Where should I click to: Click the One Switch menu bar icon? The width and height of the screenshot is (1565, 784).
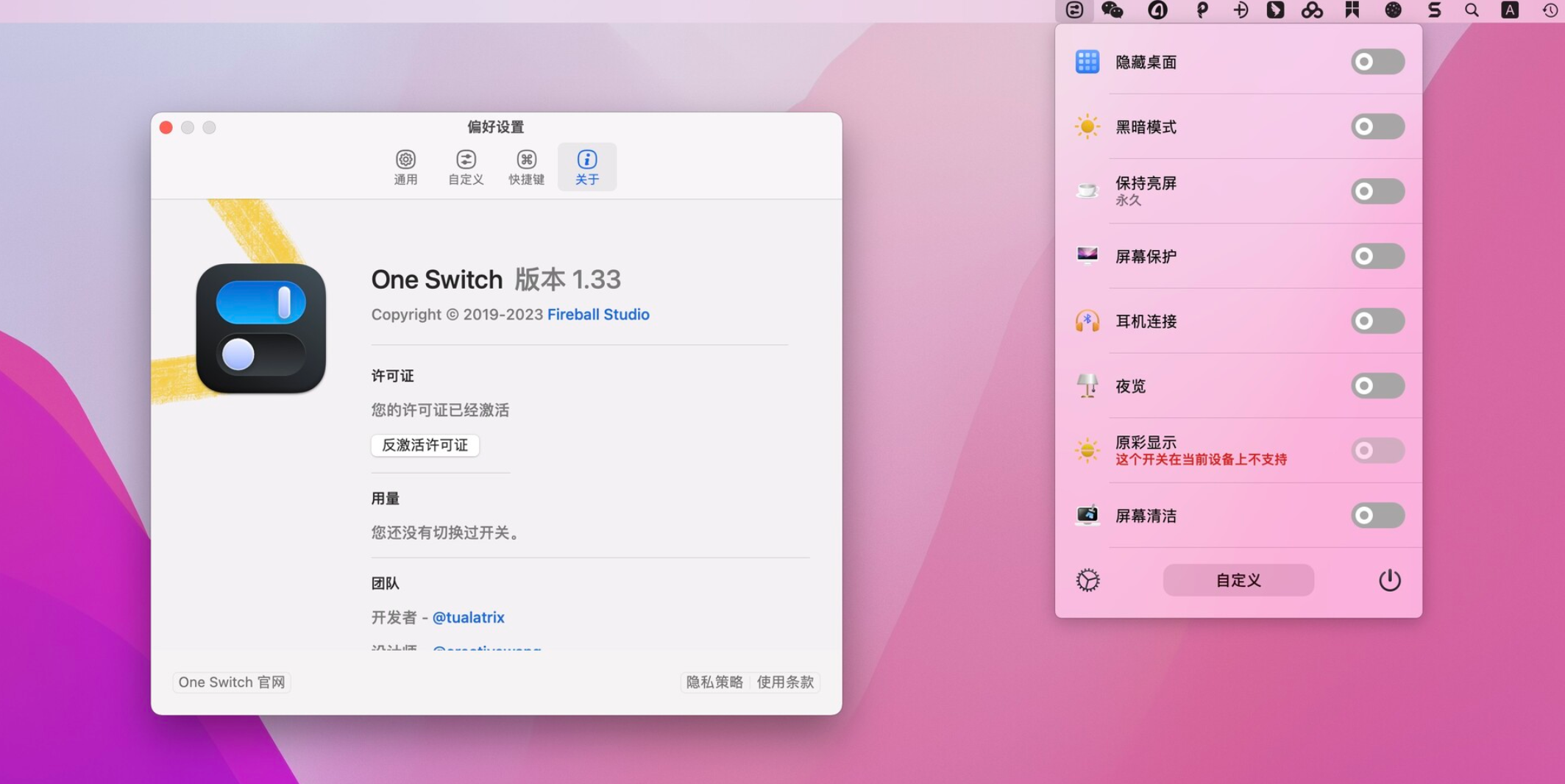point(1074,10)
